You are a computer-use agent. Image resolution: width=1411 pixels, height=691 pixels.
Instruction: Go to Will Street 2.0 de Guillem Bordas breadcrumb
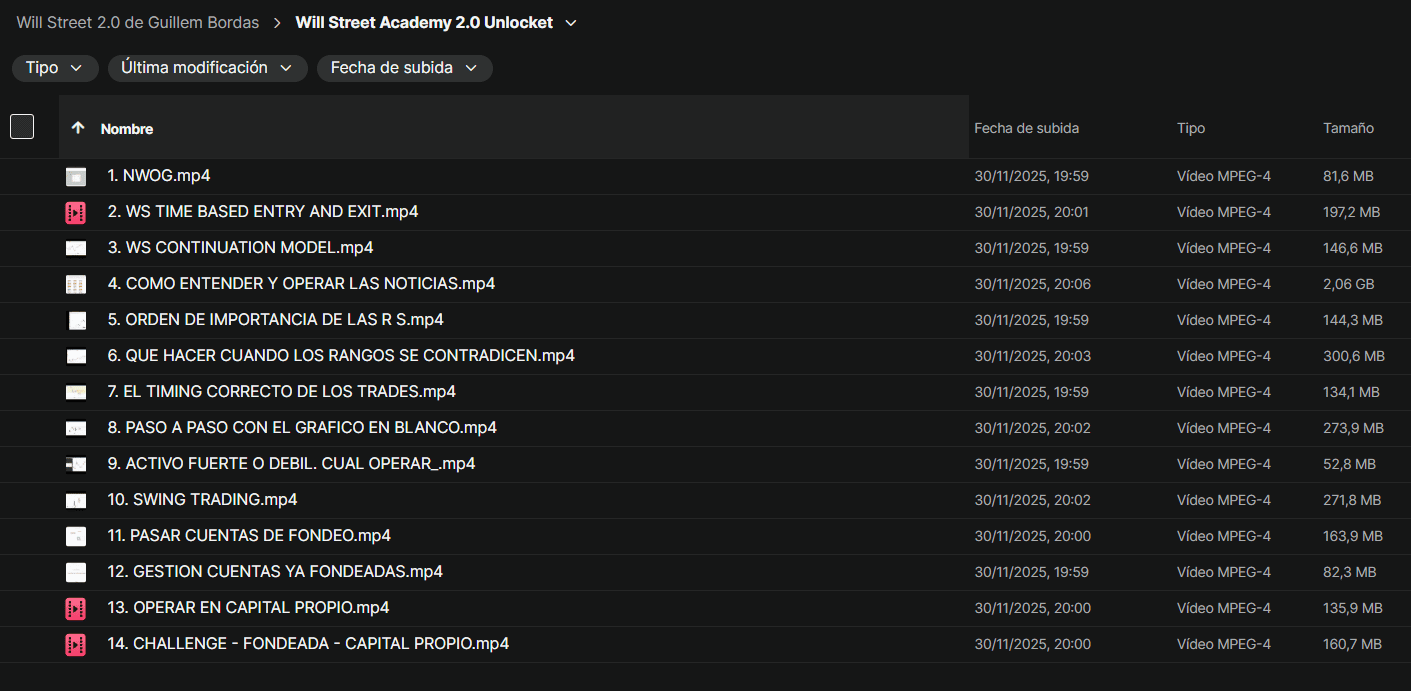[138, 23]
